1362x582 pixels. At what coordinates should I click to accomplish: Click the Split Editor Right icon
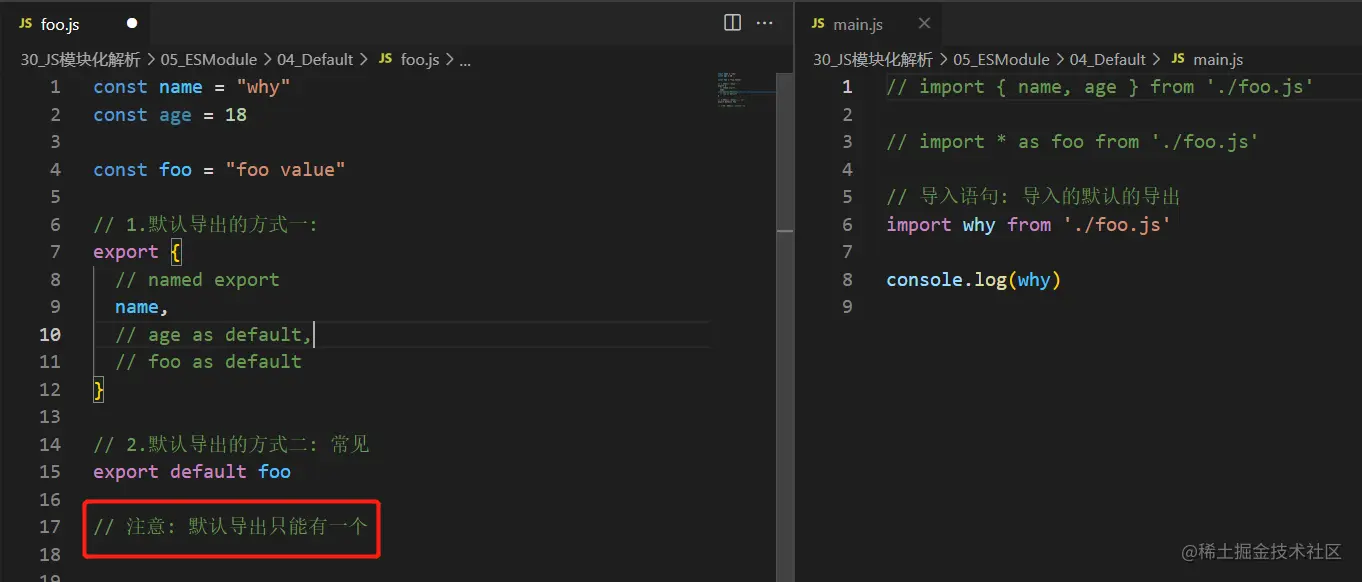click(732, 23)
